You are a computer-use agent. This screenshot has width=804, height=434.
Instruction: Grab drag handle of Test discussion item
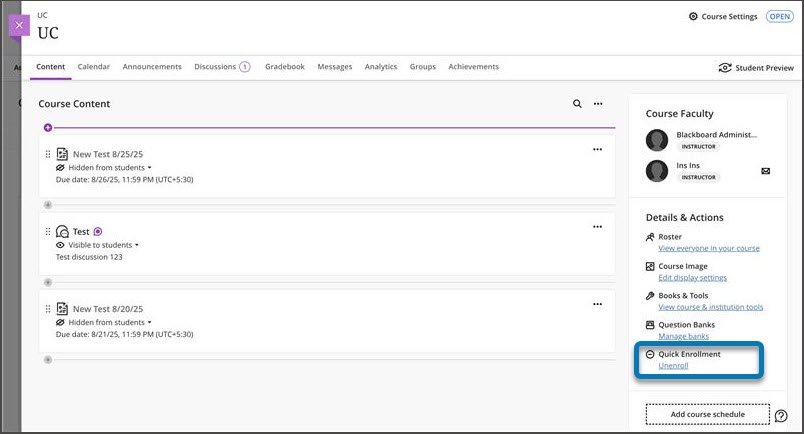(48, 231)
